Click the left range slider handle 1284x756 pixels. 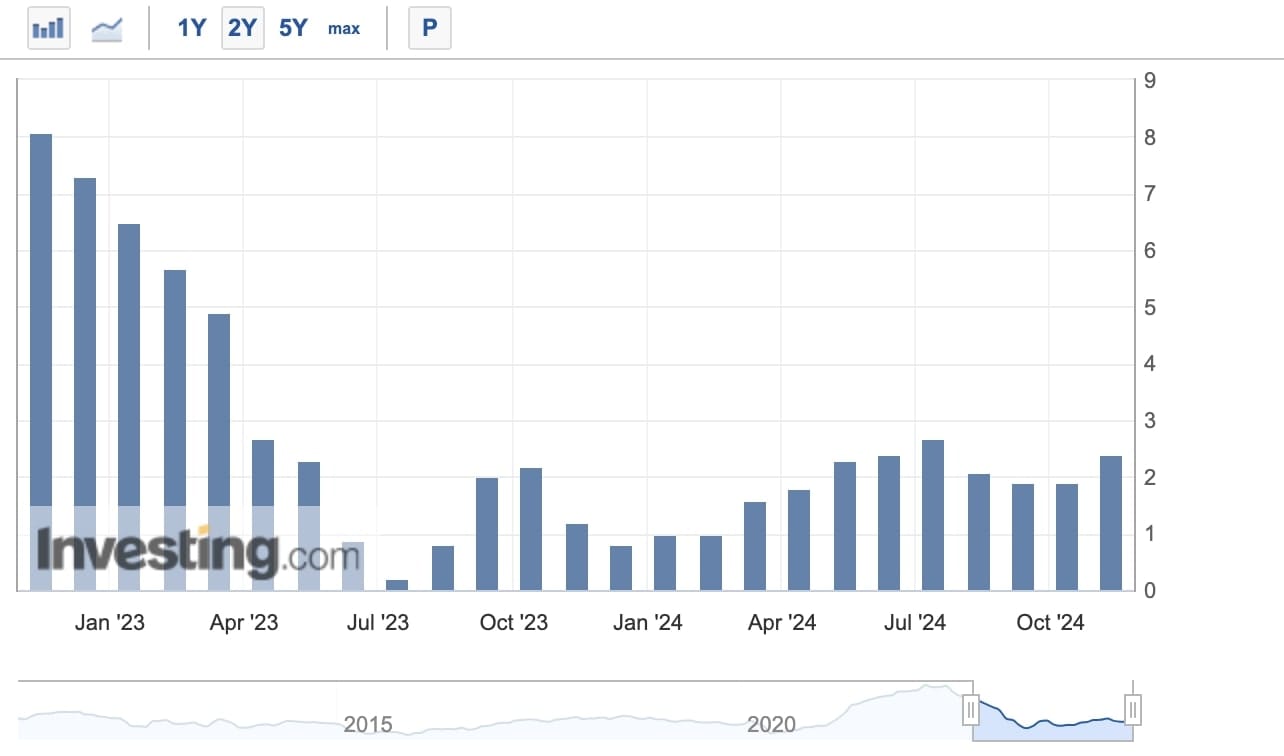coord(970,710)
